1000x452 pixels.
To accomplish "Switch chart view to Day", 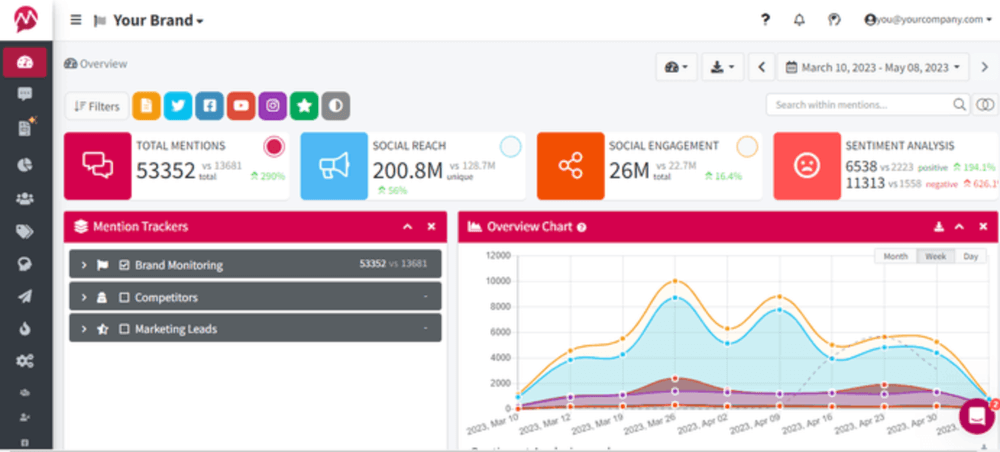I will (x=969, y=257).
